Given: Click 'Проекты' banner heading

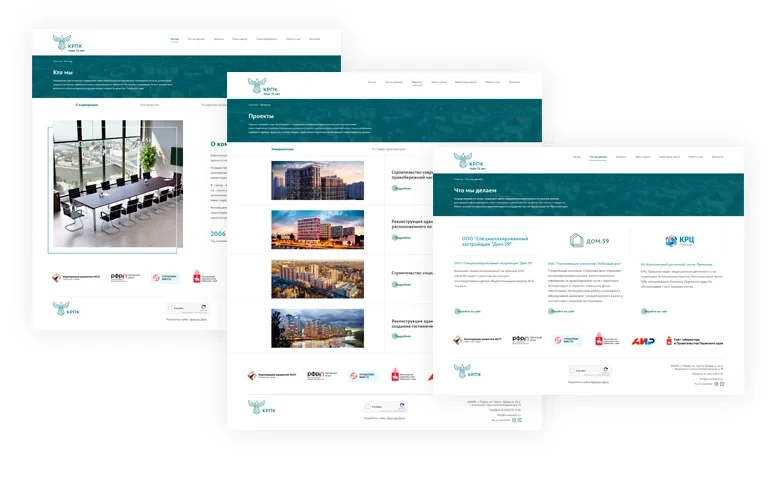Looking at the screenshot, I should (x=261, y=116).
